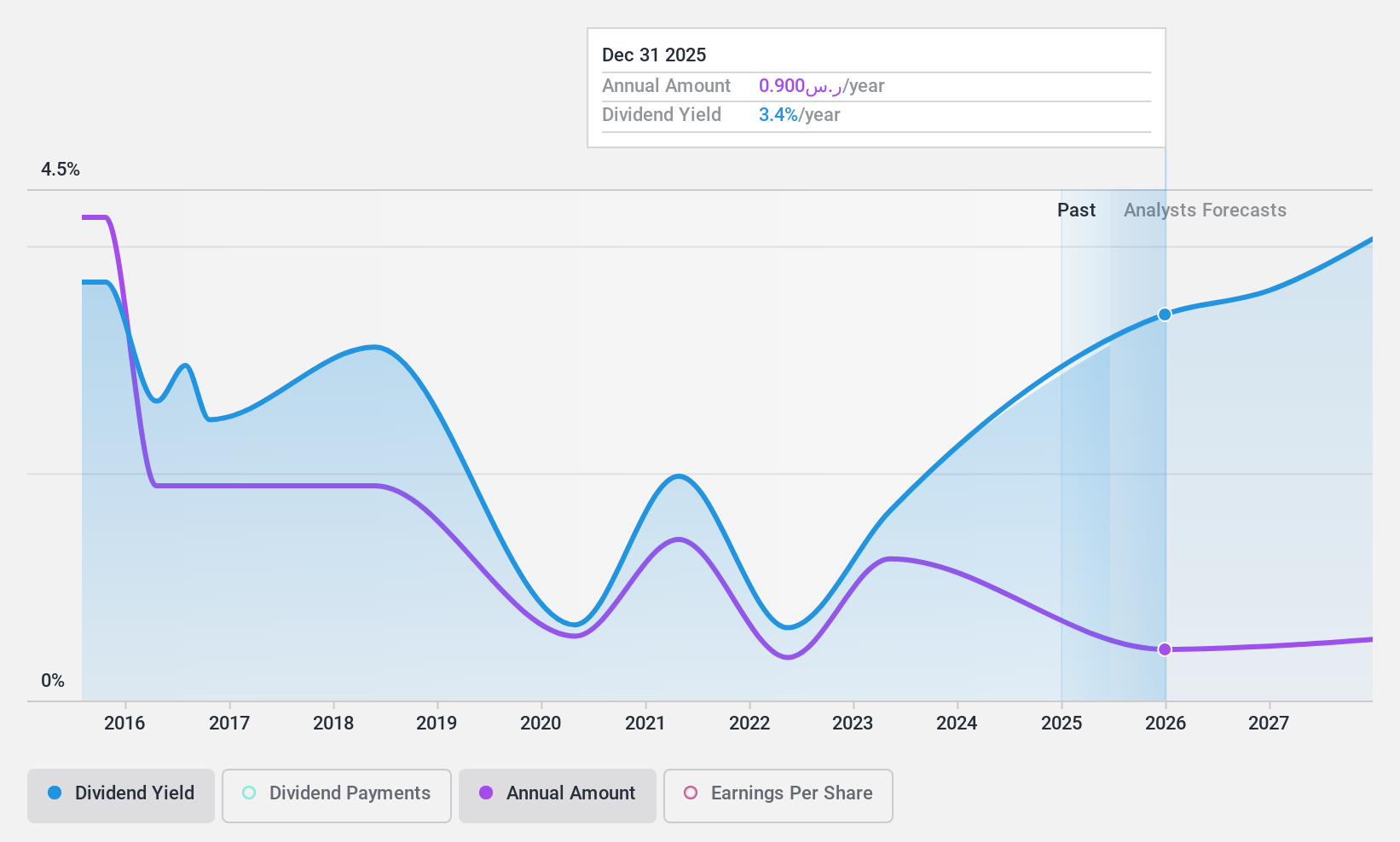Click the 2018 x-axis label
Image resolution: width=1400 pixels, height=842 pixels.
pos(333,724)
